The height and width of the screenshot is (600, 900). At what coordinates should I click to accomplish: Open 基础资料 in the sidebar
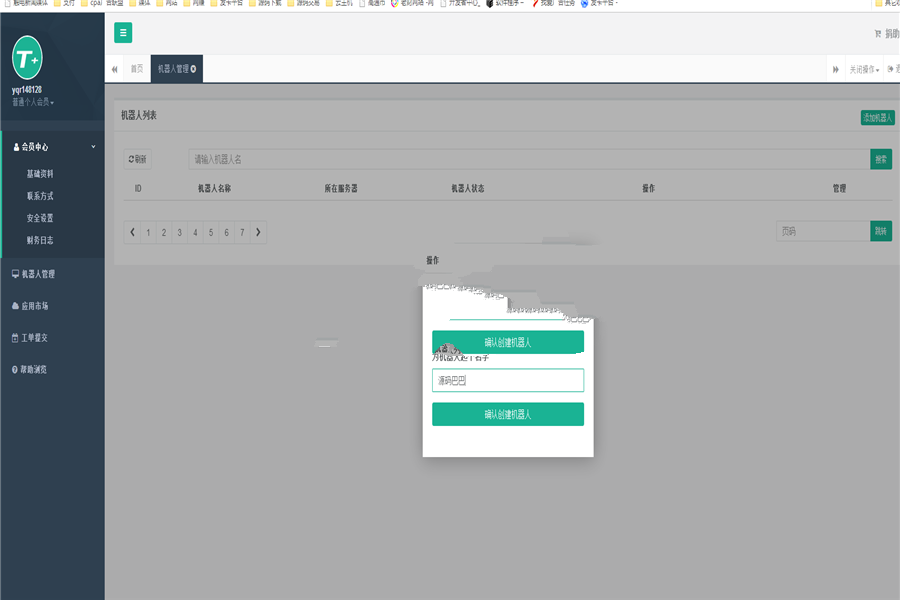coord(40,173)
